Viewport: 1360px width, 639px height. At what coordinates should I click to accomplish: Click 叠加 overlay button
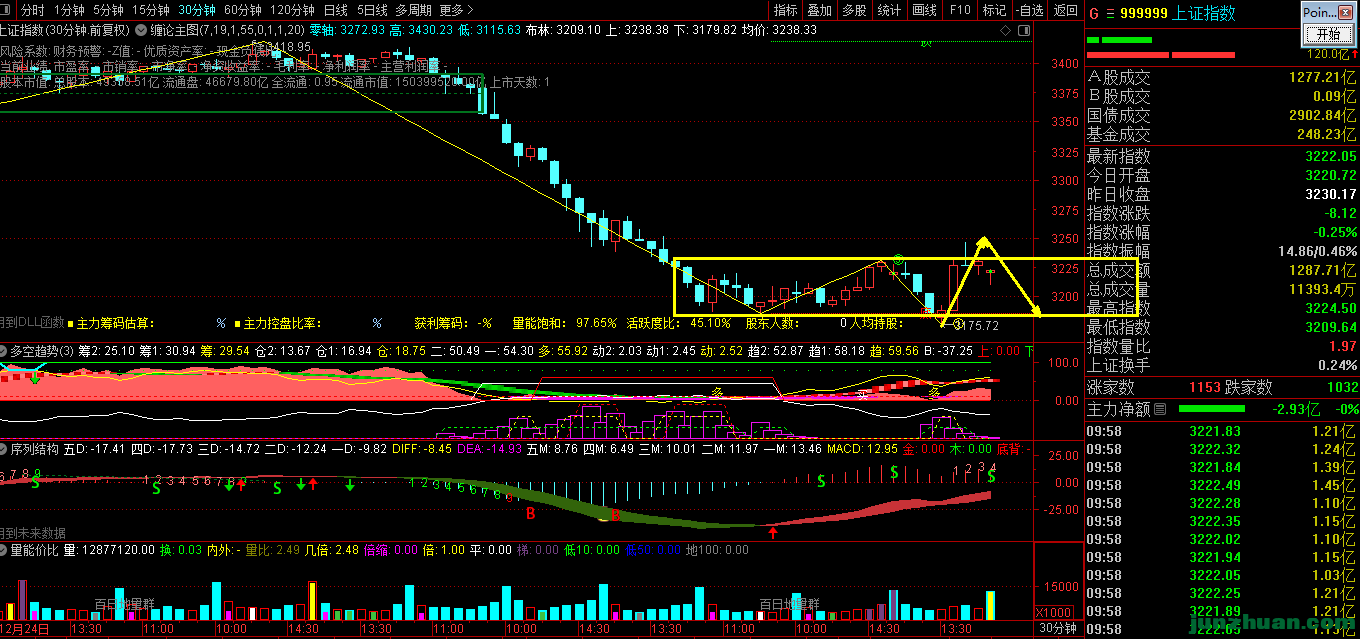pos(819,10)
